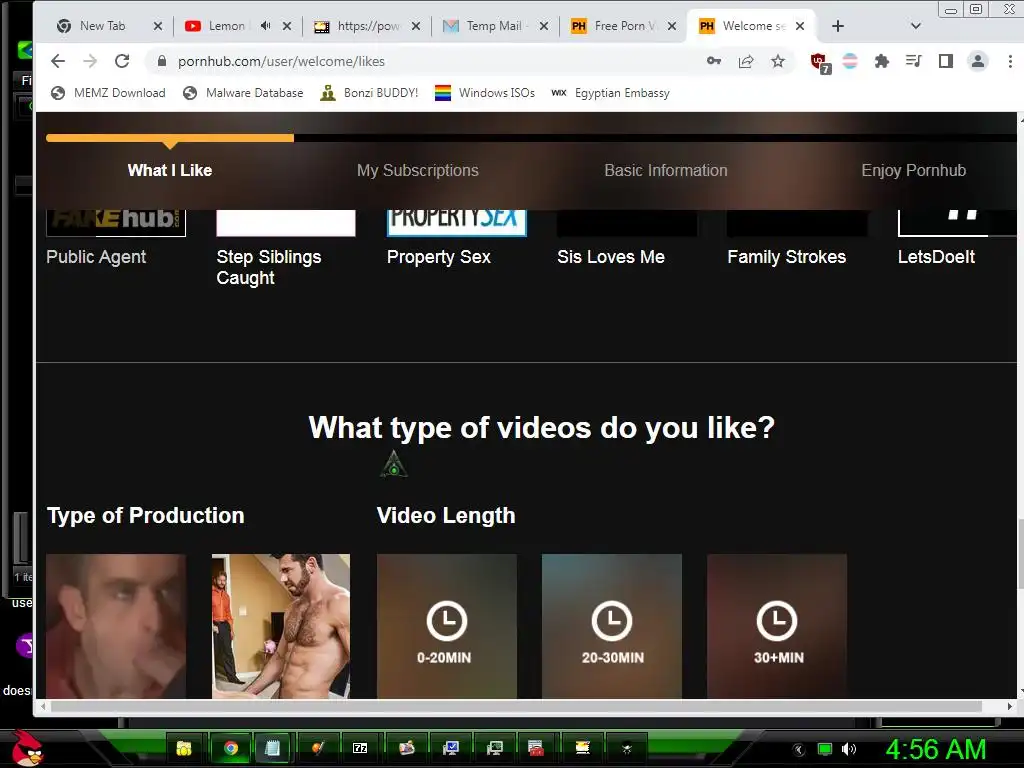Go to the Enjoy Pornhub step
The width and height of the screenshot is (1024, 768).
tap(913, 170)
